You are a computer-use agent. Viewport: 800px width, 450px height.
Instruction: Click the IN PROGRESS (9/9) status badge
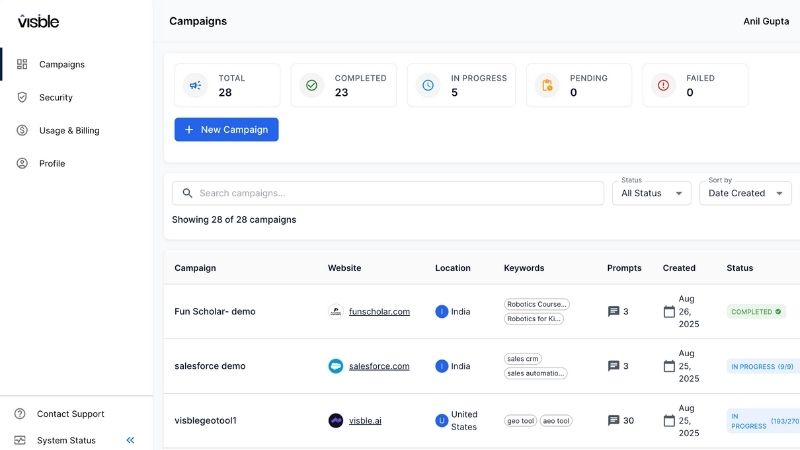tap(762, 366)
